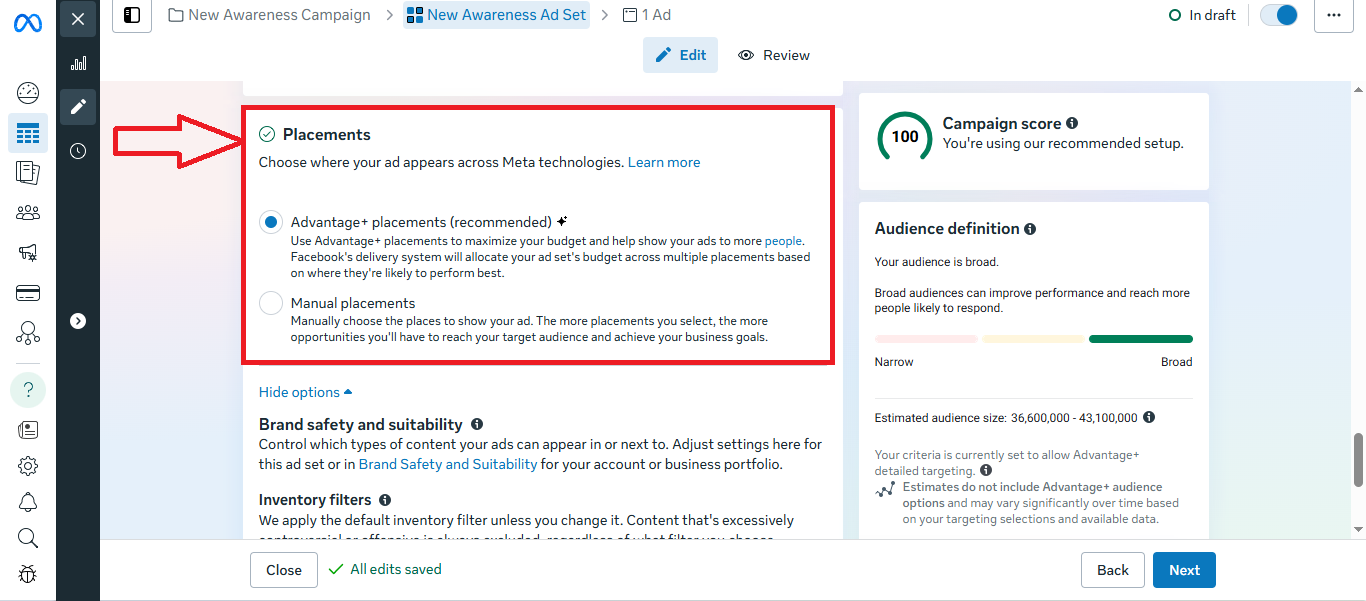Click the Meta logo icon
The width and height of the screenshot is (1366, 601).
[x=27, y=23]
